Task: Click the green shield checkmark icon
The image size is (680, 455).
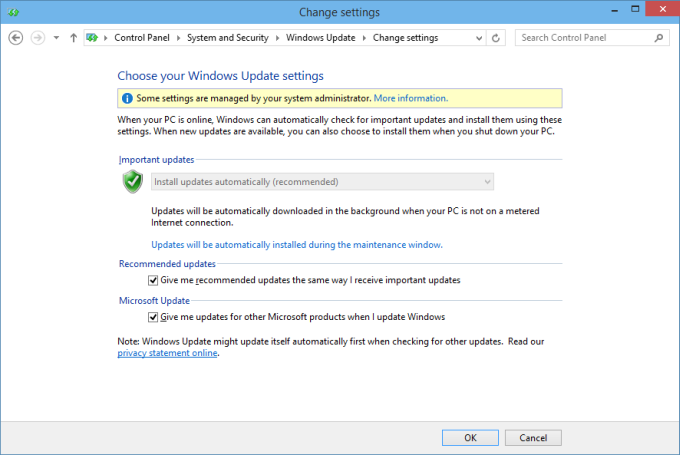Action: point(133,182)
